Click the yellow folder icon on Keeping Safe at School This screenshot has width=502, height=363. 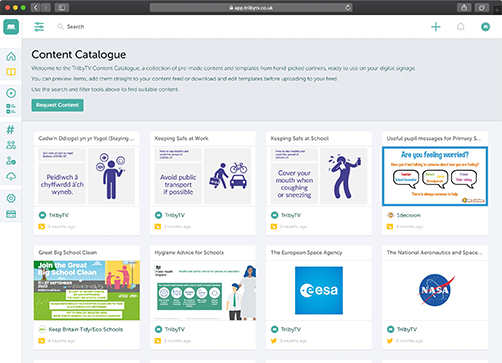pos(274,227)
